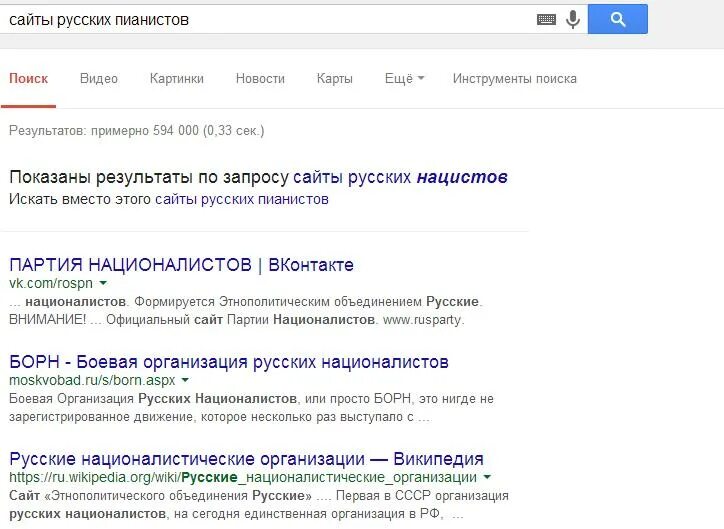Expand arrow next to moskvobad.ru/s/born.aspx
The width and height of the screenshot is (724, 529).
[185, 380]
